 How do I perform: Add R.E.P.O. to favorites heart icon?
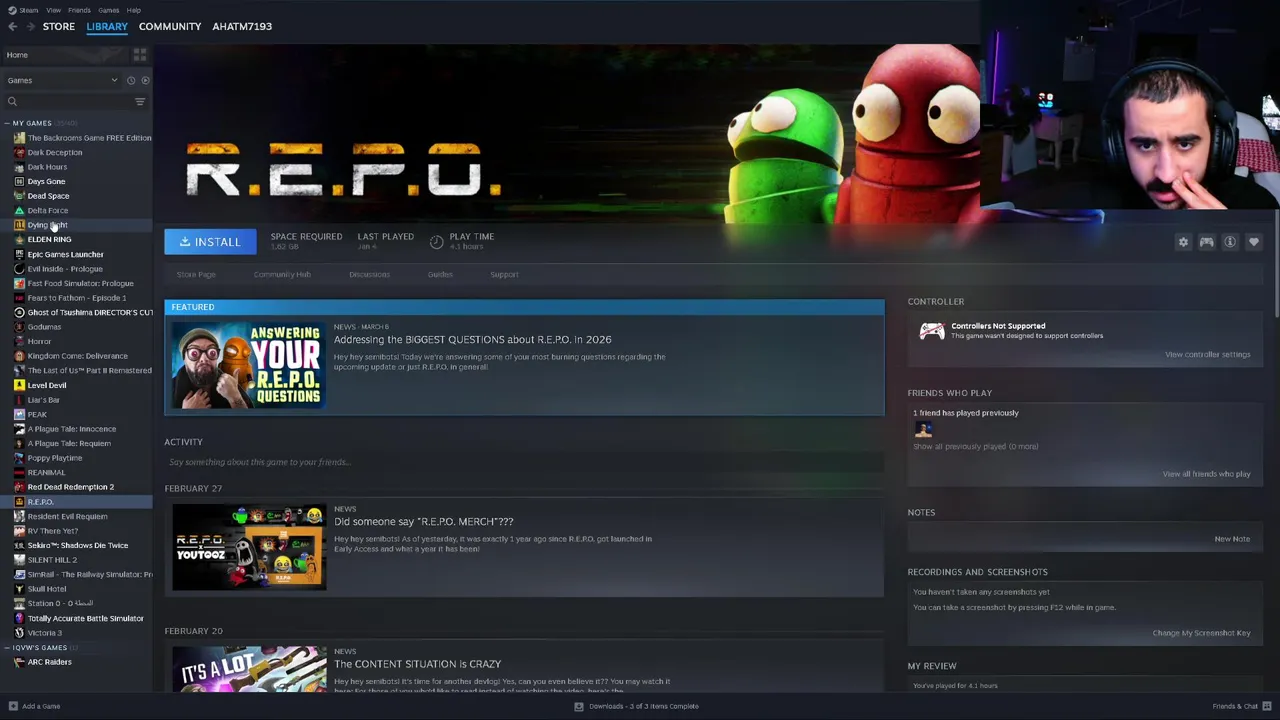click(x=1254, y=242)
